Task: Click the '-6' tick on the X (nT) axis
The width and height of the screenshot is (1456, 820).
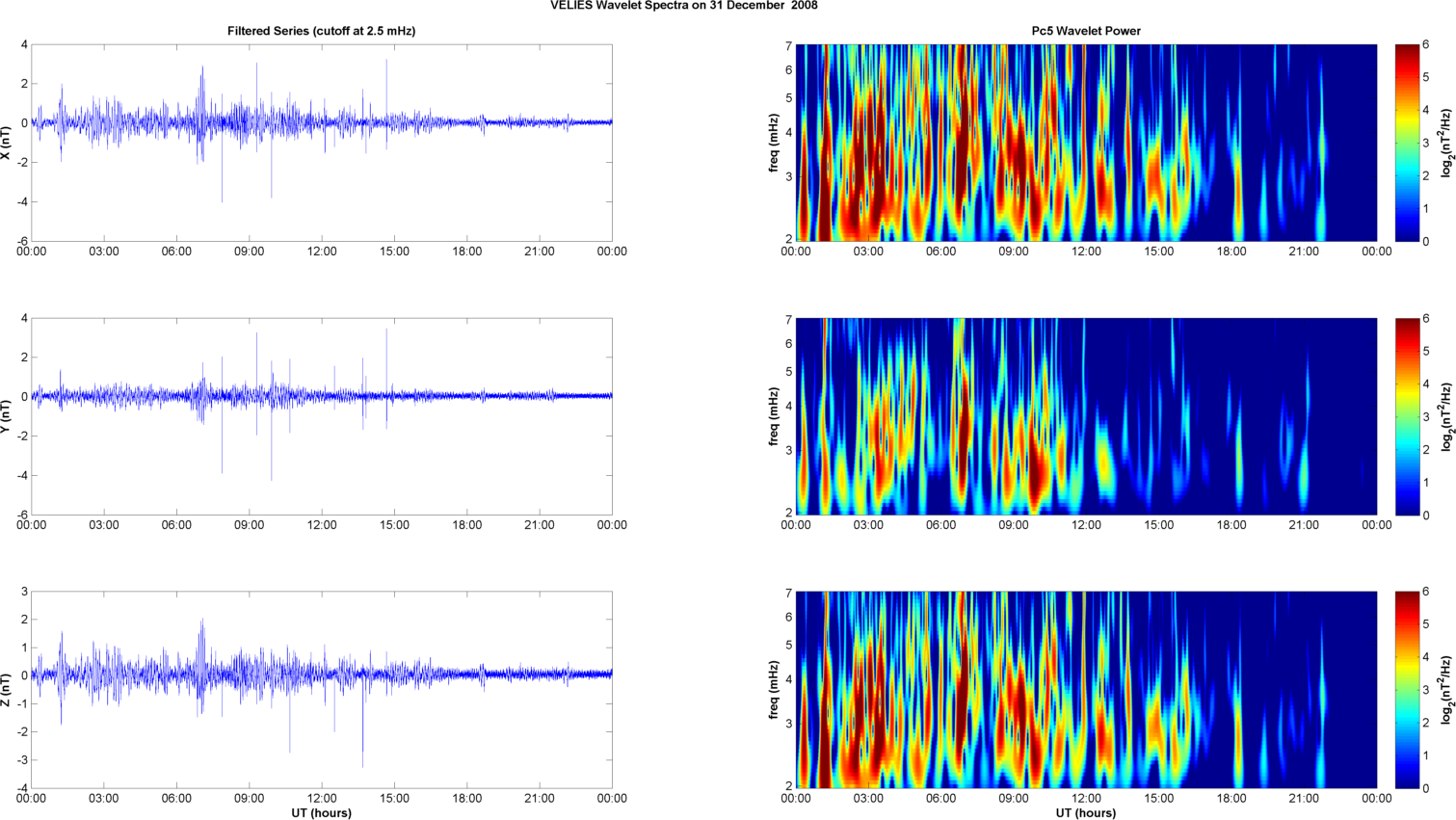Action: (22, 241)
